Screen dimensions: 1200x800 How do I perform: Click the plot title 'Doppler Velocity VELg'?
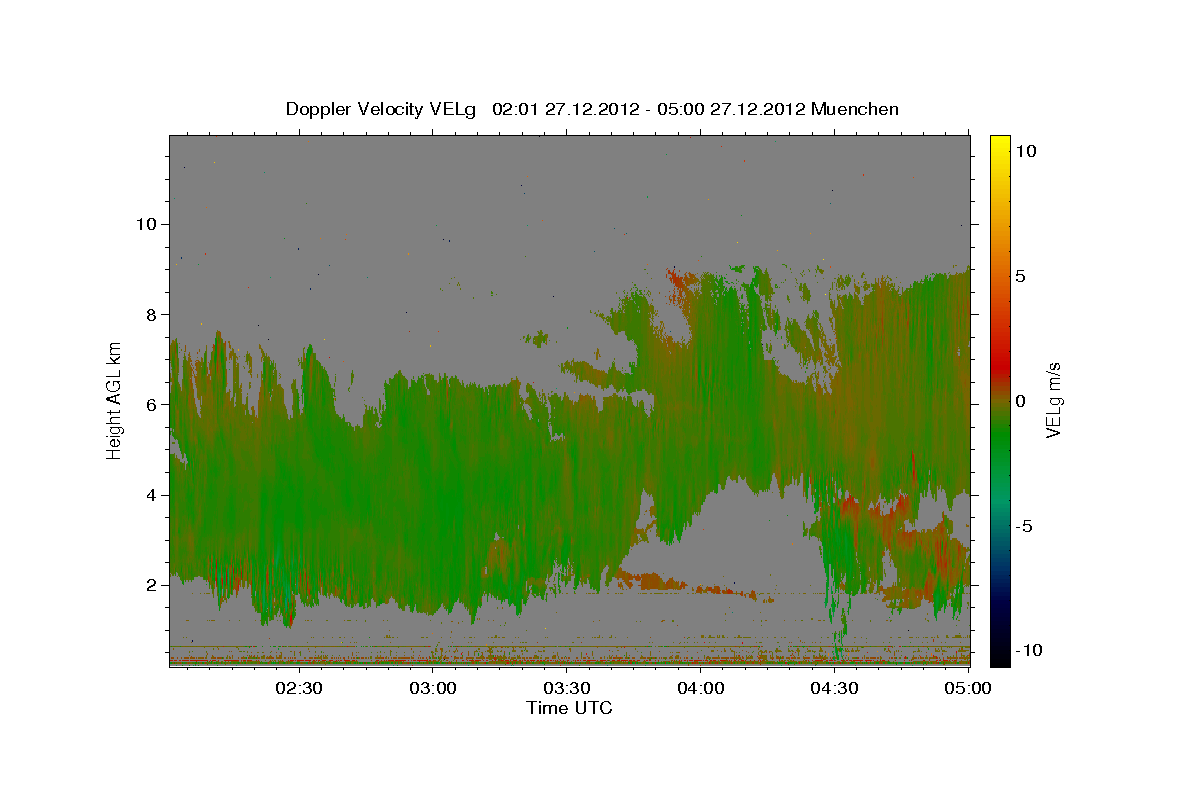380,109
